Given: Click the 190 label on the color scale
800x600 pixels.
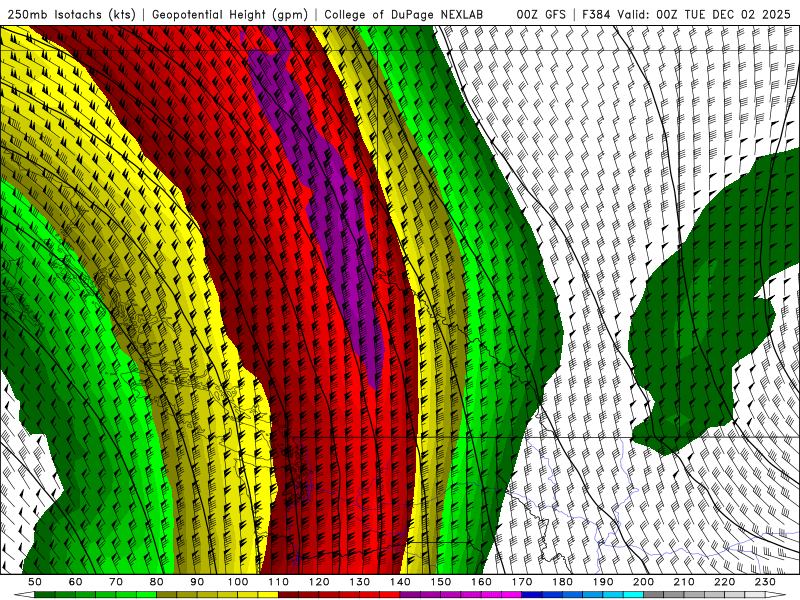Looking at the screenshot, I should pyautogui.click(x=603, y=582).
